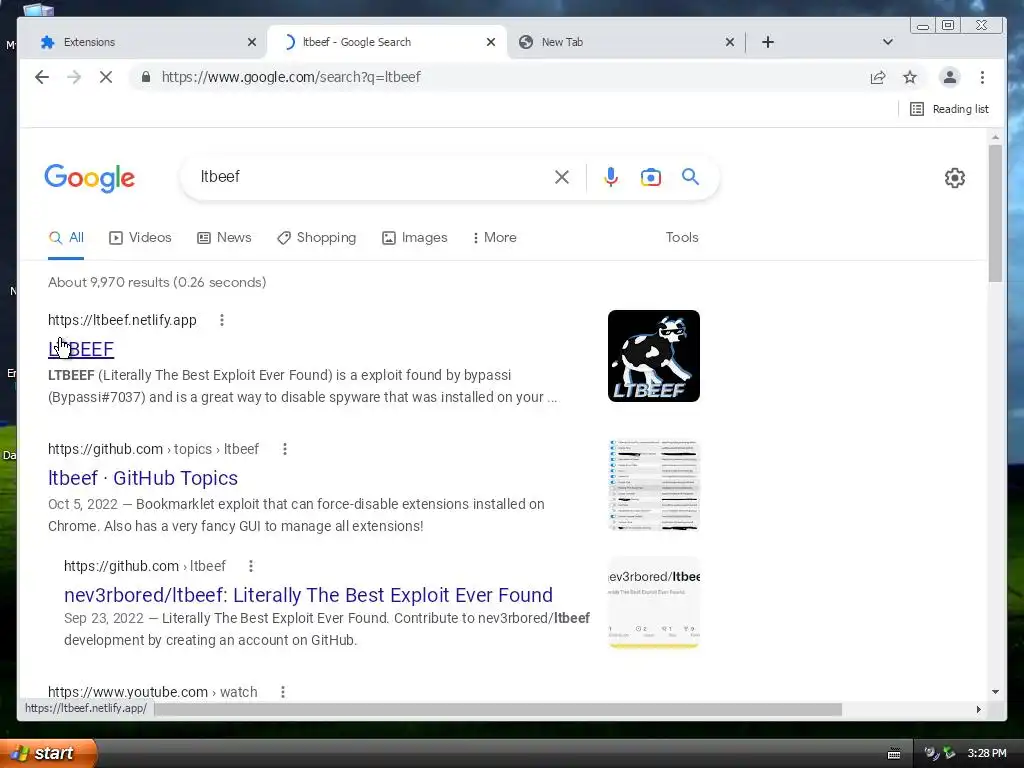Switch to Images results

tap(415, 238)
